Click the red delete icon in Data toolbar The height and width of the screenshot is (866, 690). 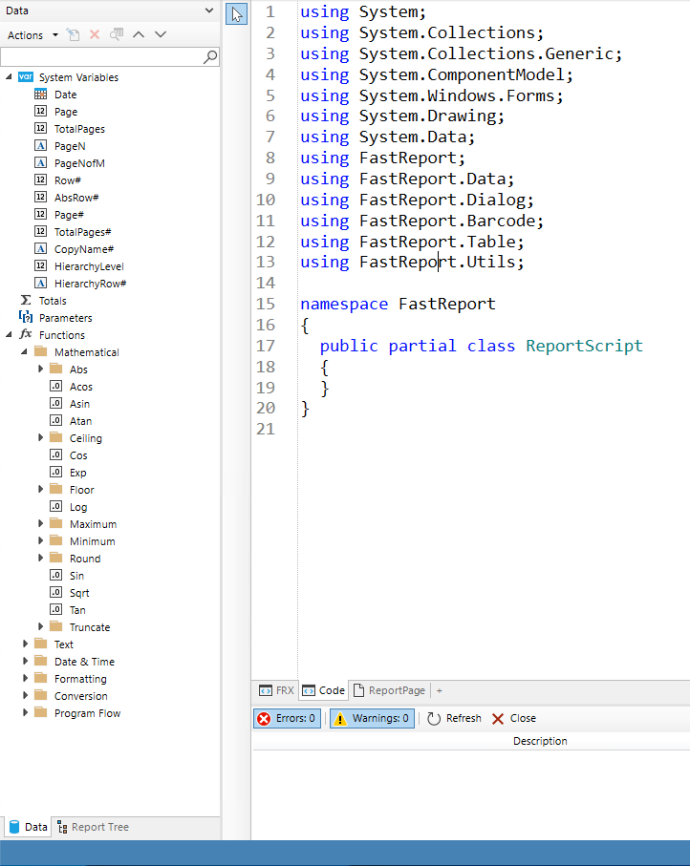pyautogui.click(x=95, y=35)
